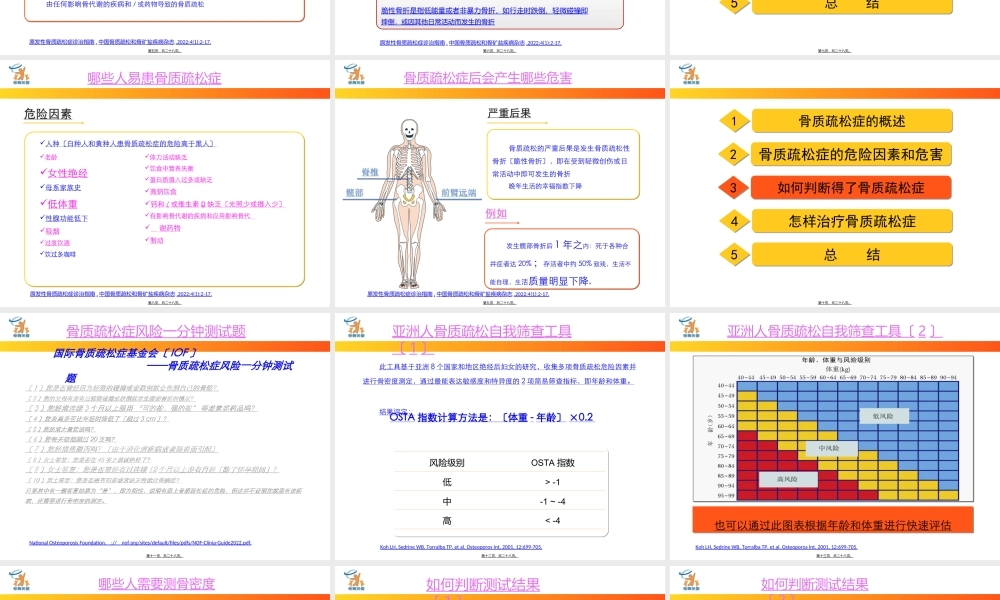This screenshot has width=1000, height=600.
Task: Click the checkmark beside 低体重 risk factor
Action: coord(43,202)
